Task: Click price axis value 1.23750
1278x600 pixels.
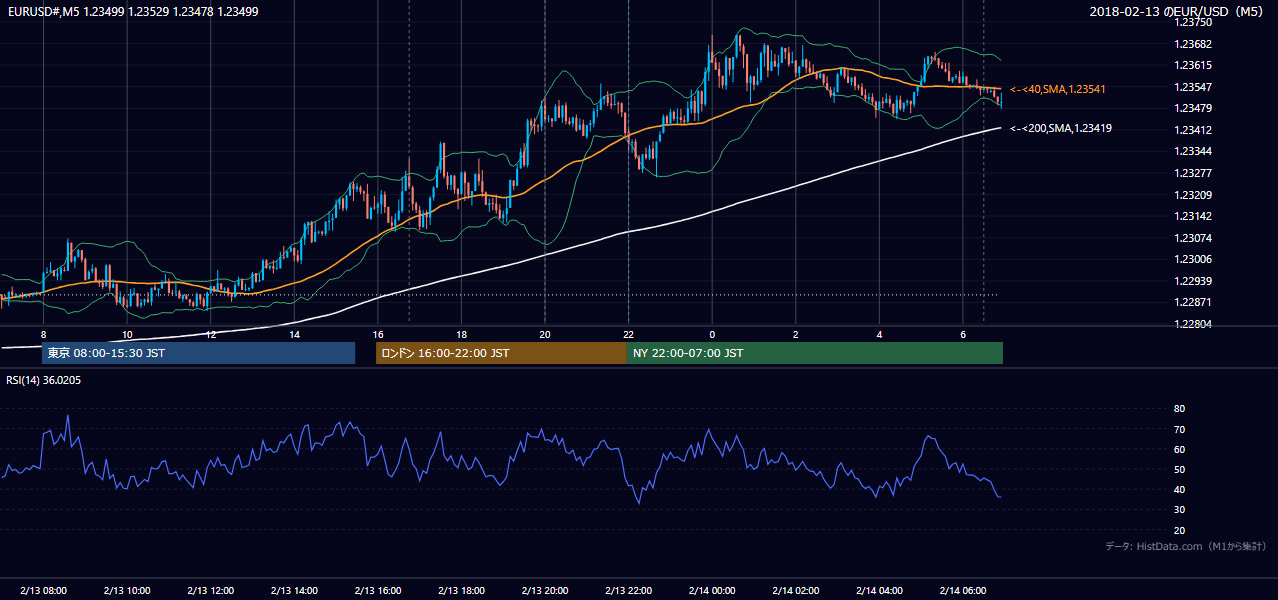Action: click(x=1192, y=22)
